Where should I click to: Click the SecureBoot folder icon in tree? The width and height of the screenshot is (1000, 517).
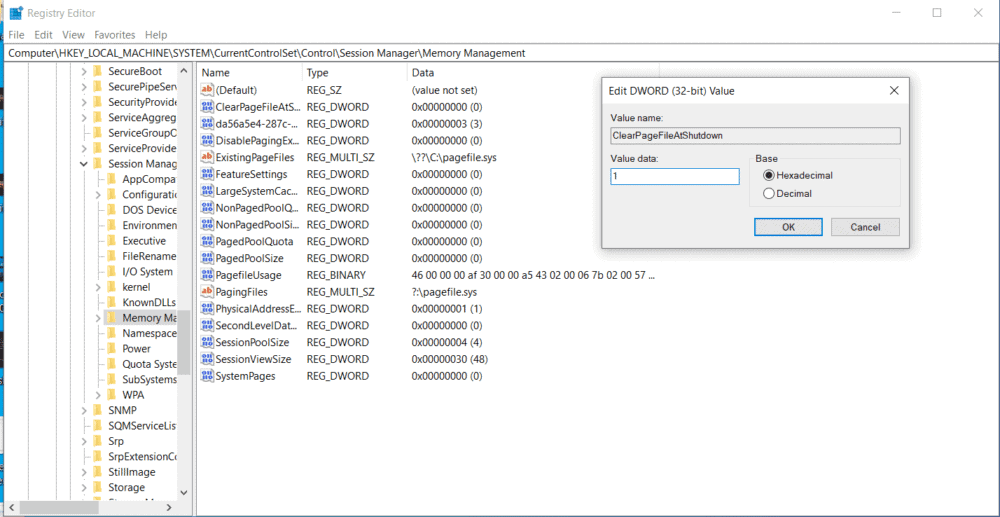click(97, 72)
